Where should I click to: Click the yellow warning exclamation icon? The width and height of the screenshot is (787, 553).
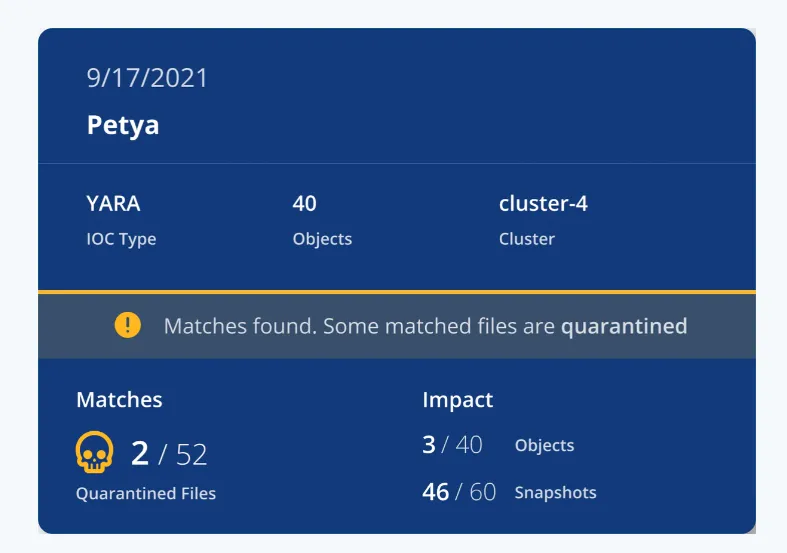128,325
